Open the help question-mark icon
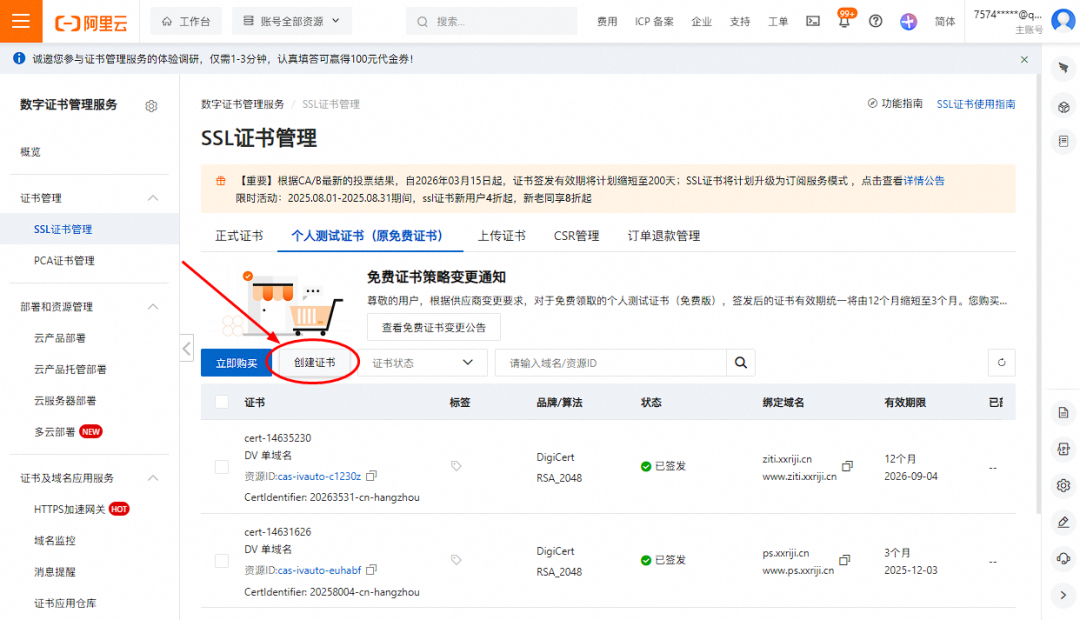 click(x=875, y=21)
